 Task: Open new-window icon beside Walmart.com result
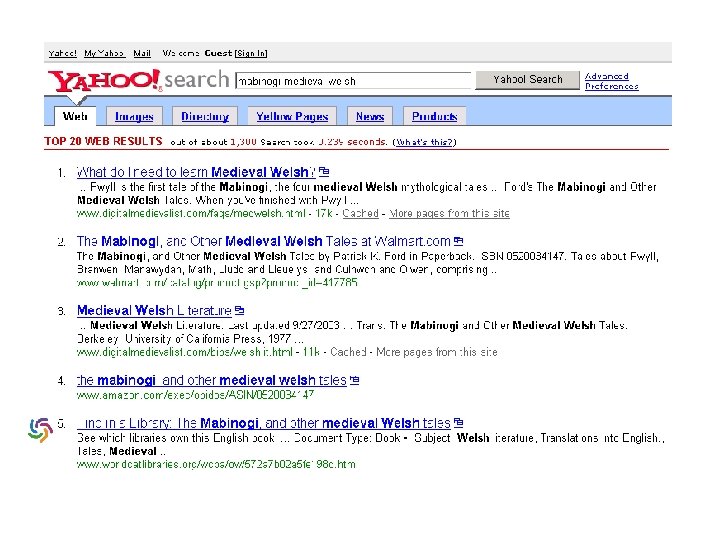[x=458, y=241]
